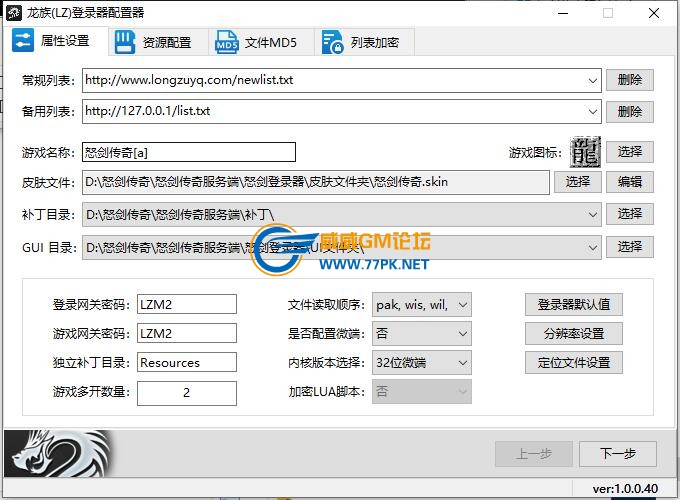Image resolution: width=680 pixels, height=500 pixels.
Task: Click the disabled 加密LUA脚本 dropdown
Action: click(x=422, y=392)
